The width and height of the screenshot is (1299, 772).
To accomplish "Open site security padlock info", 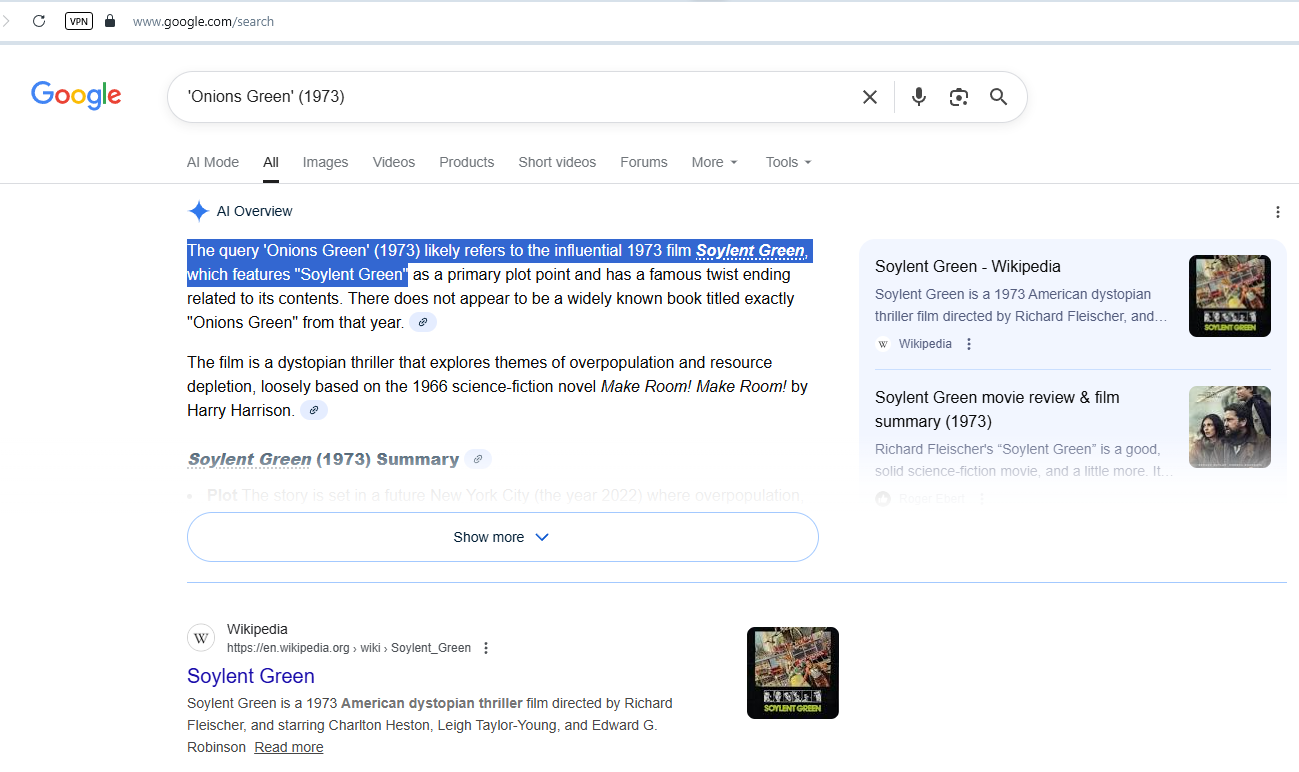I will click(110, 21).
